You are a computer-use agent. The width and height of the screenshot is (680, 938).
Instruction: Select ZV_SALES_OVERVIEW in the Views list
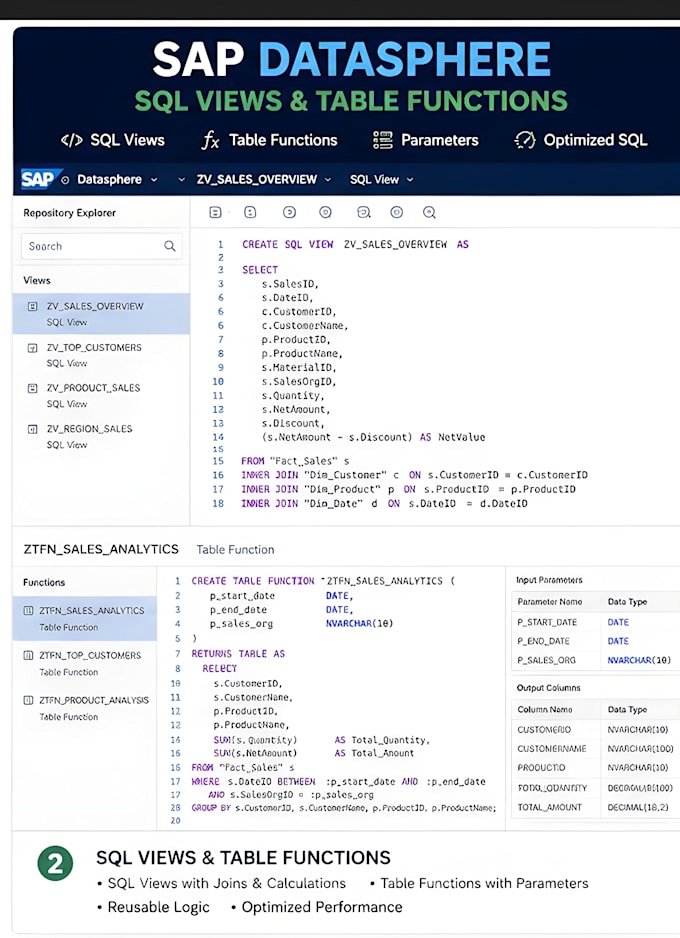(x=101, y=313)
